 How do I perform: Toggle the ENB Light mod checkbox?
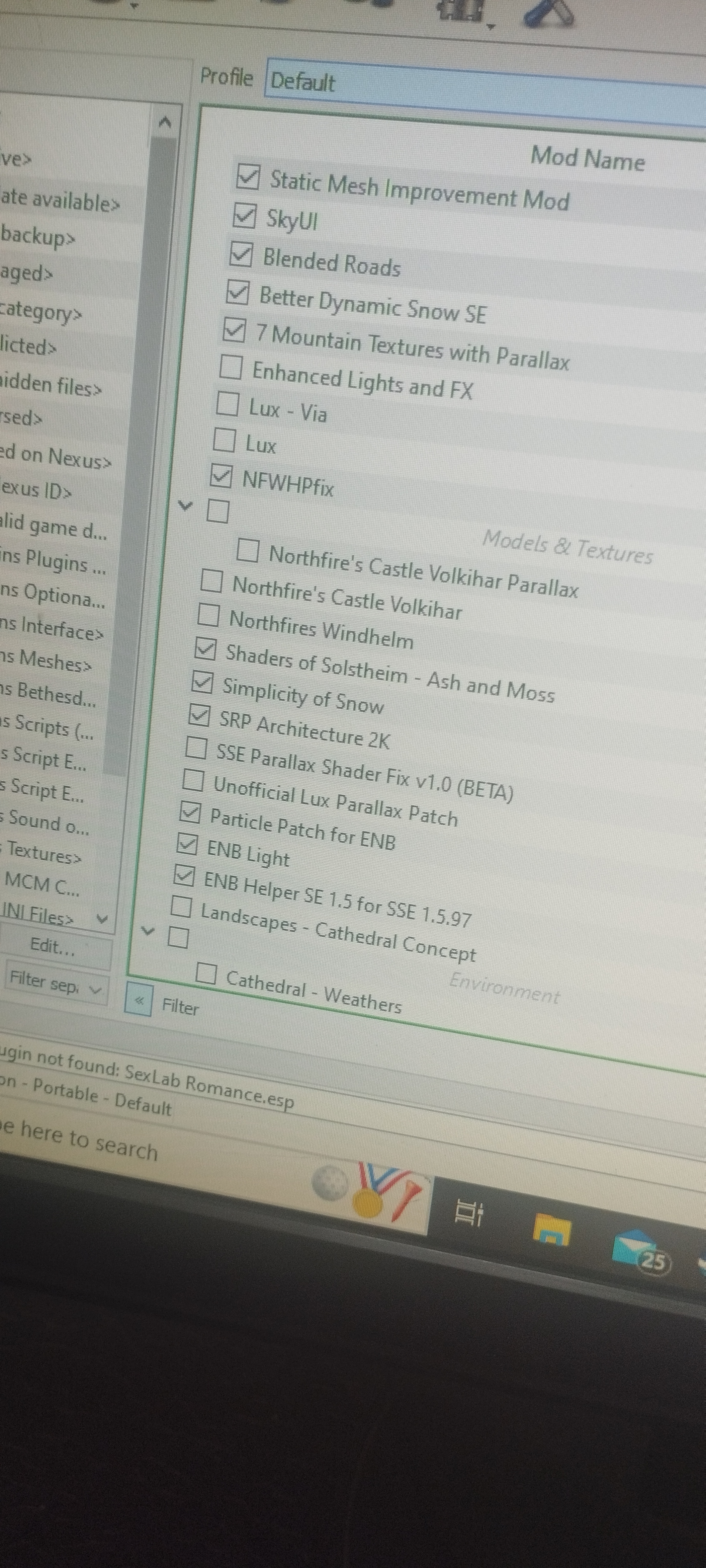(187, 844)
